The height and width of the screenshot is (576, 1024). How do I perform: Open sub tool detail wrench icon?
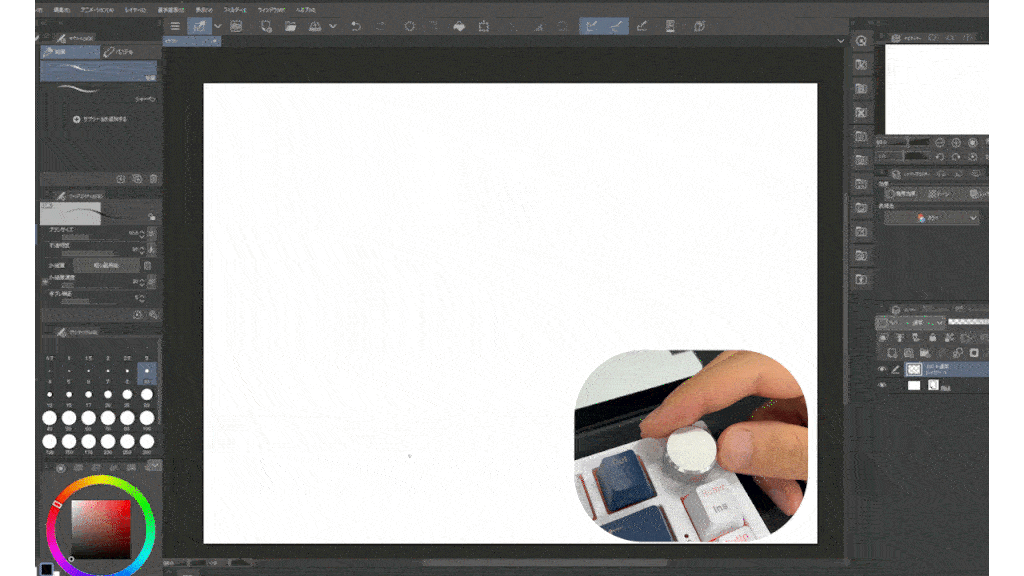pos(153,315)
